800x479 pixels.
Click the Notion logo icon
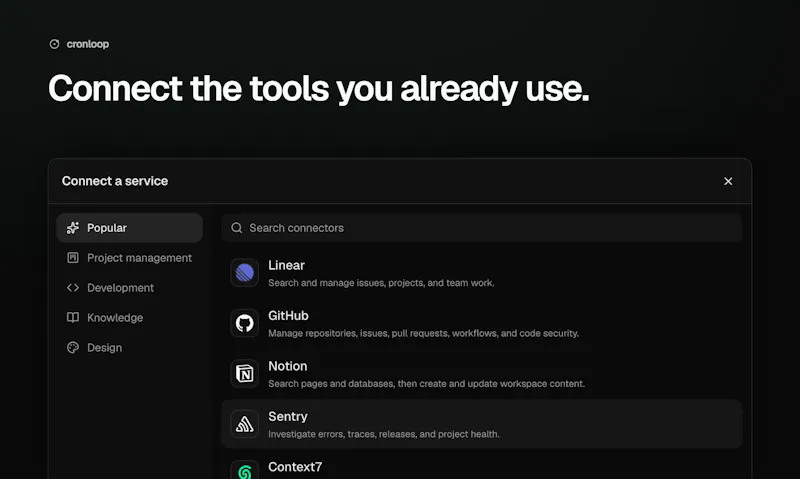point(244,373)
